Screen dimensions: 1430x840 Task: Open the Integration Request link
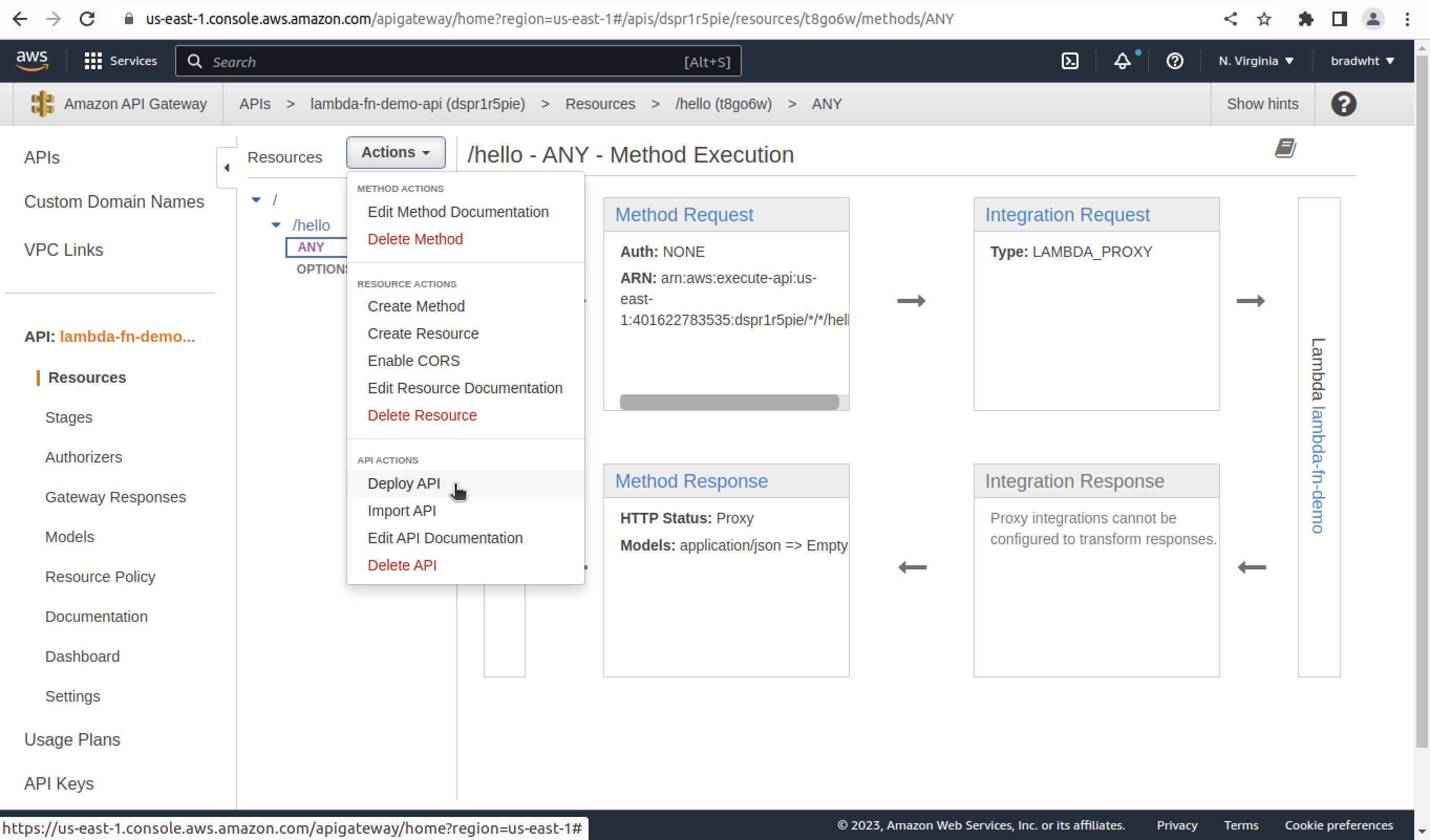point(1067,214)
